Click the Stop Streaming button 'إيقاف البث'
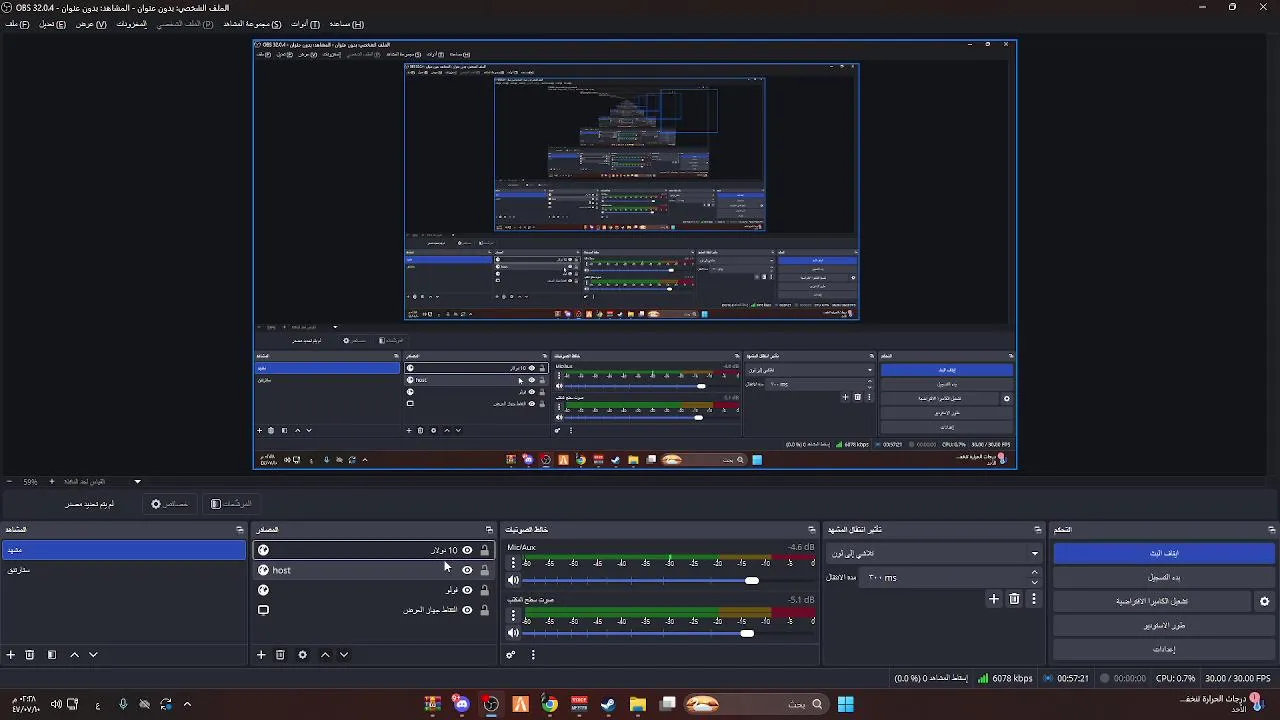The width and height of the screenshot is (1280, 720). [1164, 553]
